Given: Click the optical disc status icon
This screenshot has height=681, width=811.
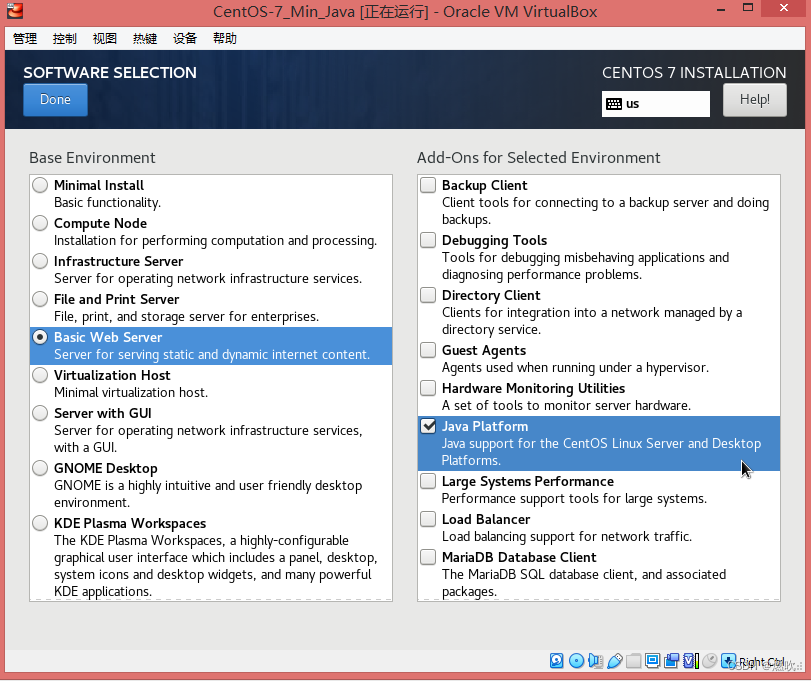Looking at the screenshot, I should click(x=576, y=660).
